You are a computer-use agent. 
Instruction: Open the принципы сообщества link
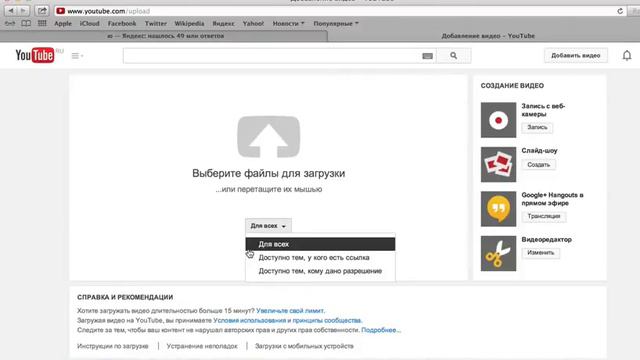327,320
